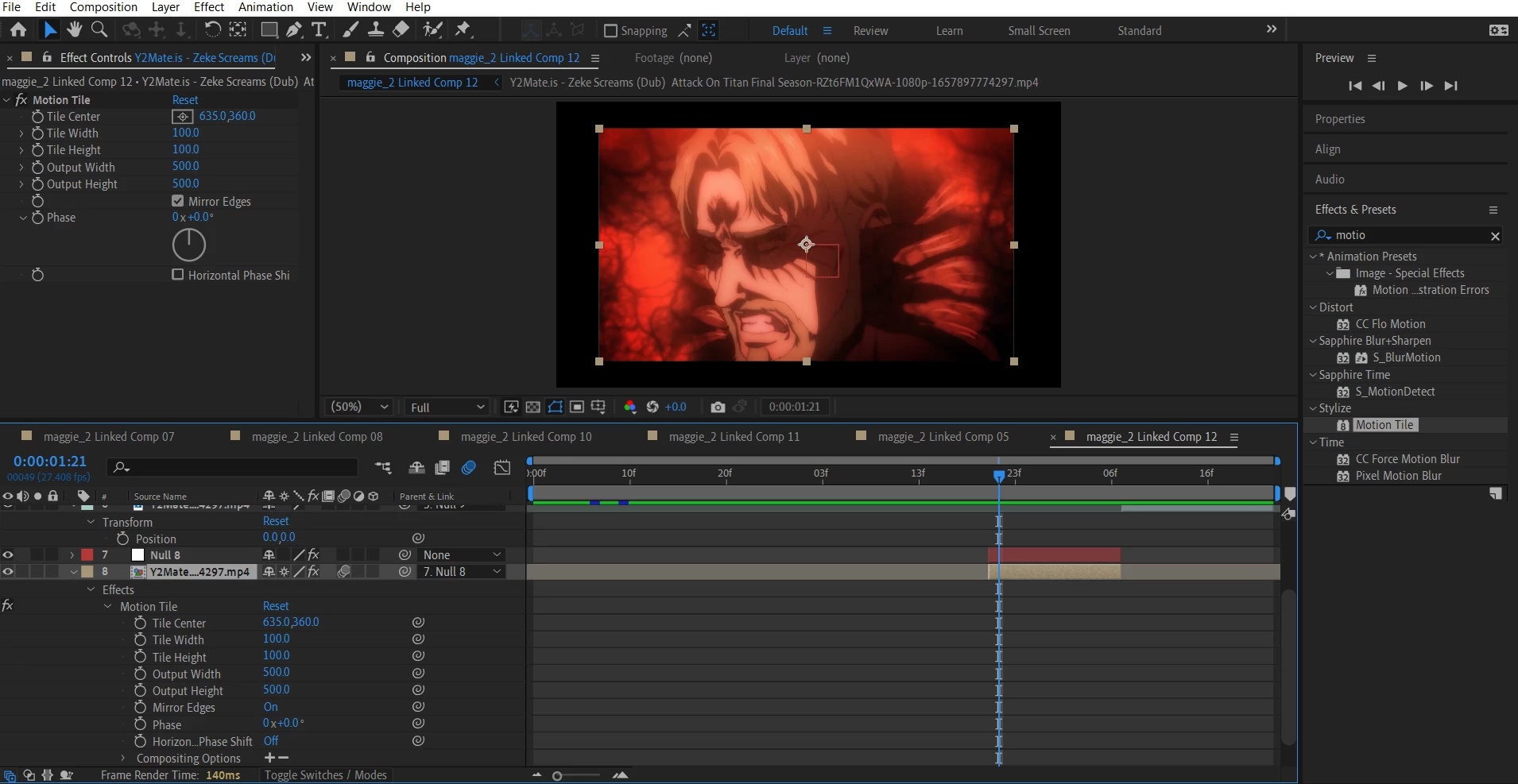Click the frame blending icon in timeline
Image resolution: width=1518 pixels, height=784 pixels.
[443, 468]
